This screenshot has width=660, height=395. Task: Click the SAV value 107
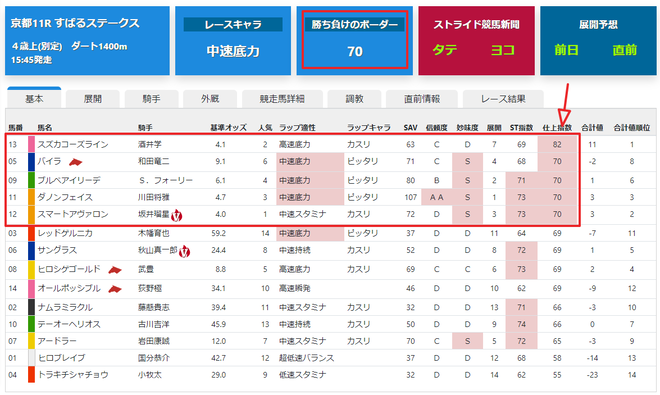410,197
